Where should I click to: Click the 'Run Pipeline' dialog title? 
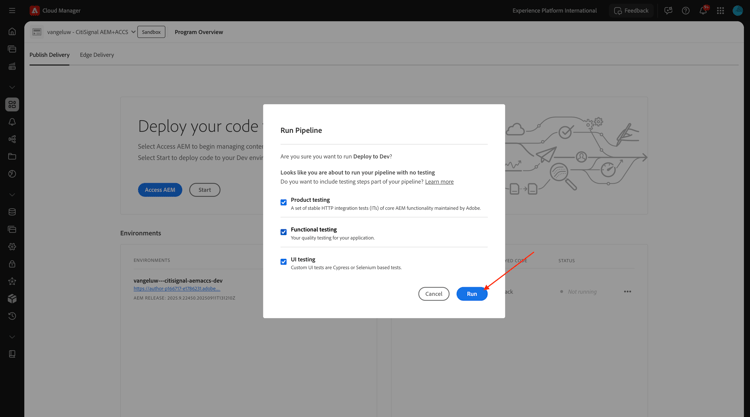(301, 130)
